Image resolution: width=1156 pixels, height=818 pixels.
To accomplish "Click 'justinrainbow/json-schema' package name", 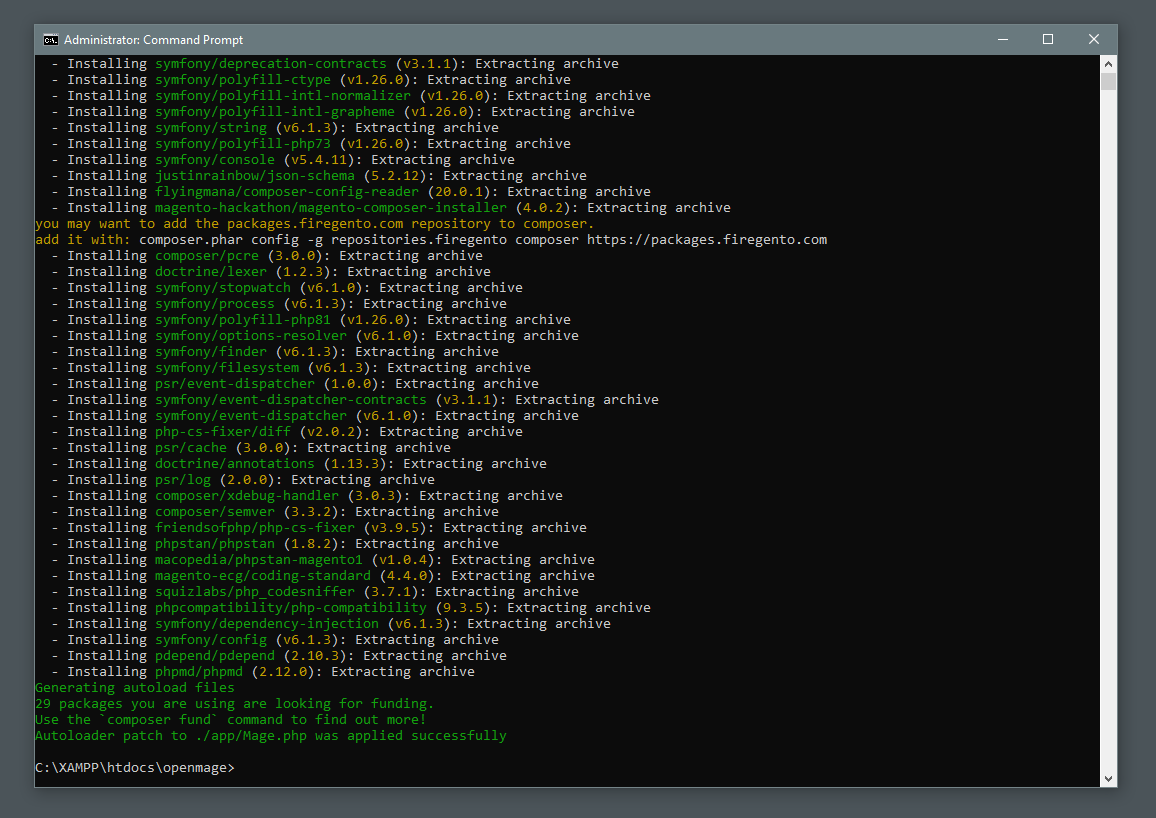I will point(254,175).
